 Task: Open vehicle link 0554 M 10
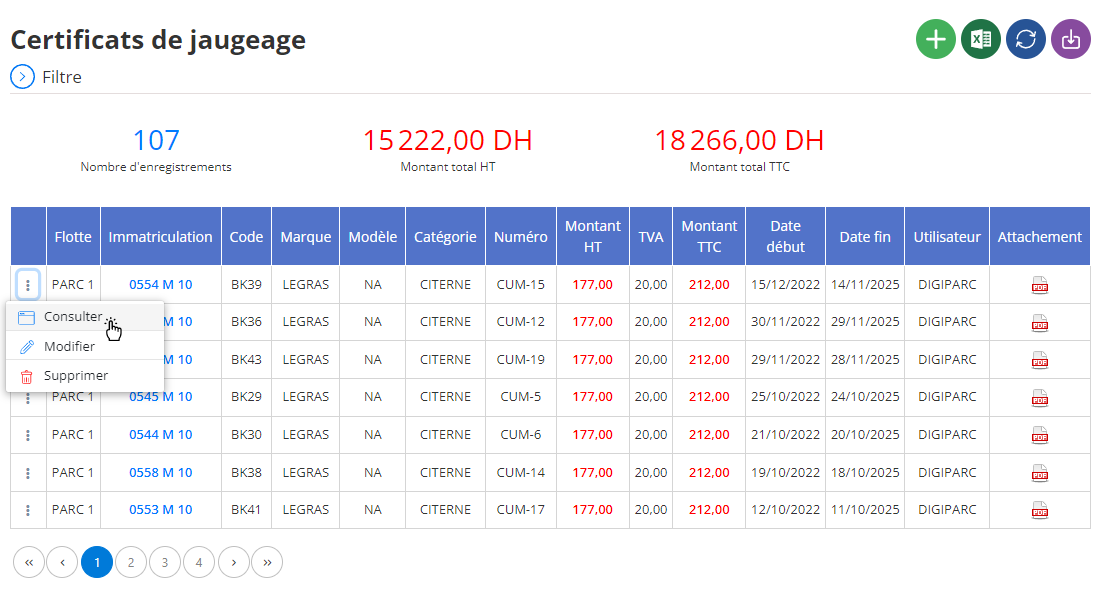coord(160,285)
